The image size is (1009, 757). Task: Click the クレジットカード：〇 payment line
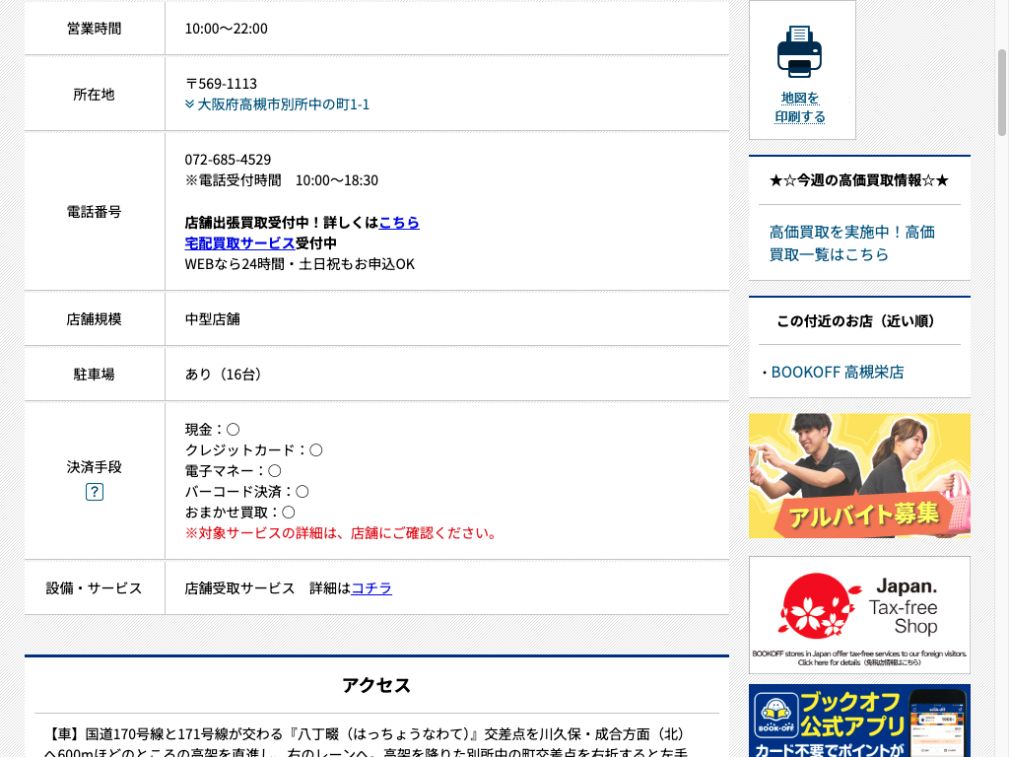254,451
